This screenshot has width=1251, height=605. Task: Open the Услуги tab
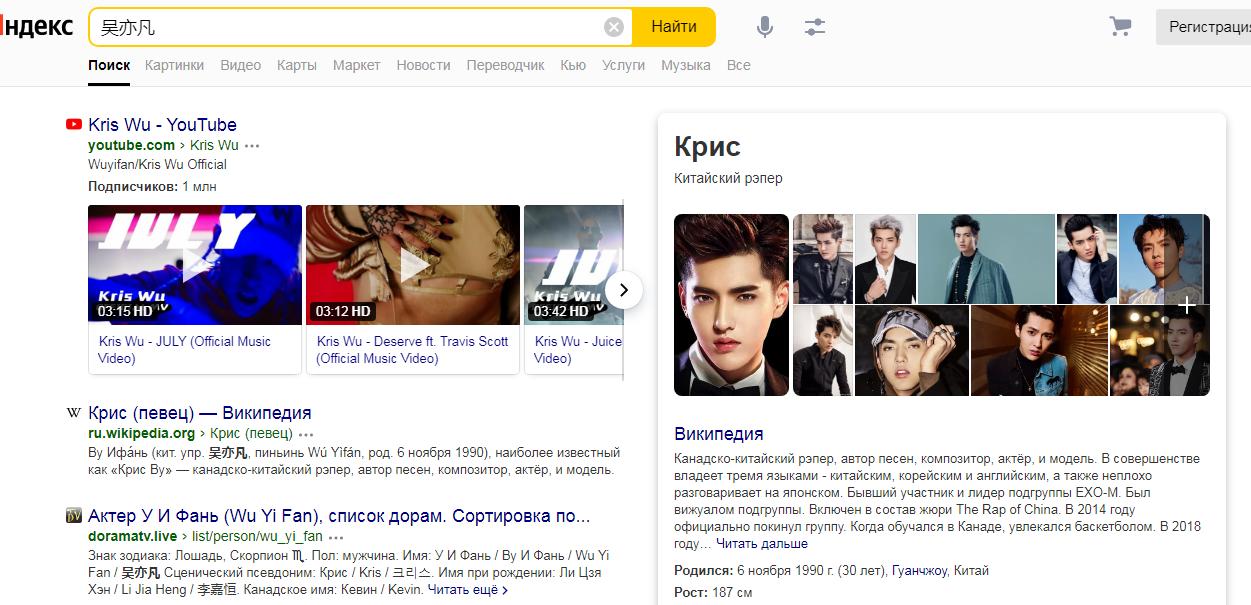click(624, 65)
